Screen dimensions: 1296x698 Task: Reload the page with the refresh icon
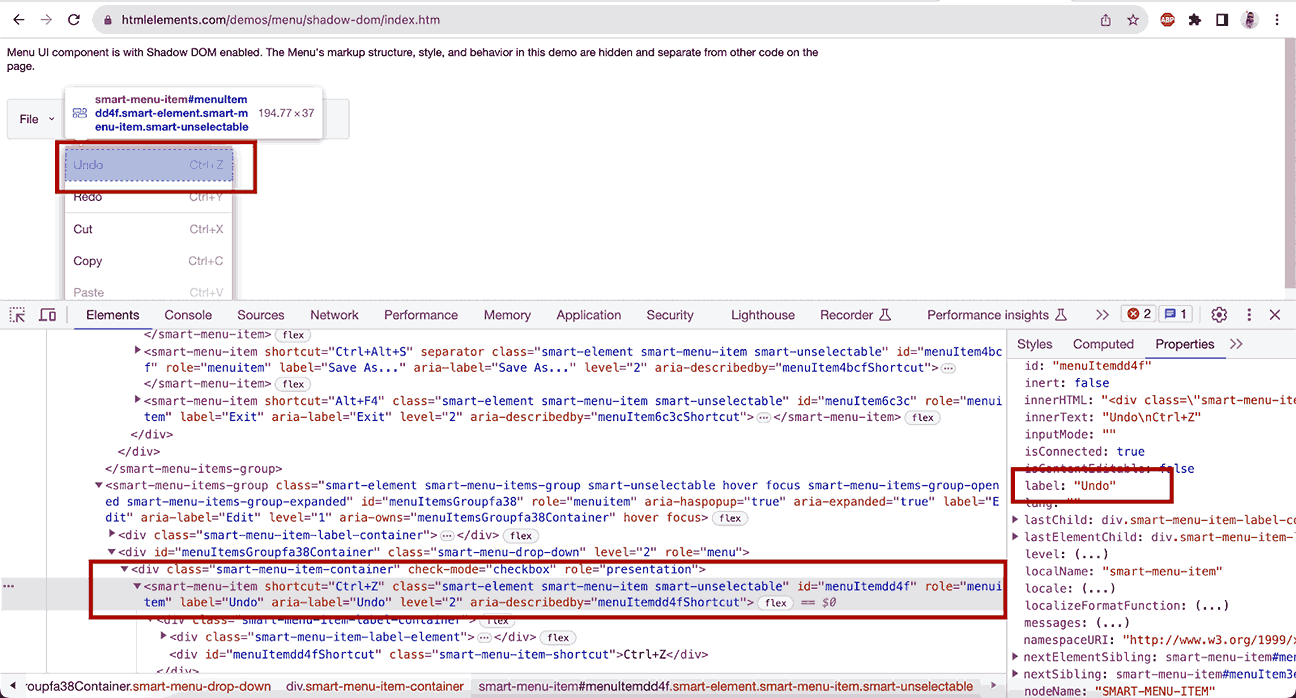[71, 18]
